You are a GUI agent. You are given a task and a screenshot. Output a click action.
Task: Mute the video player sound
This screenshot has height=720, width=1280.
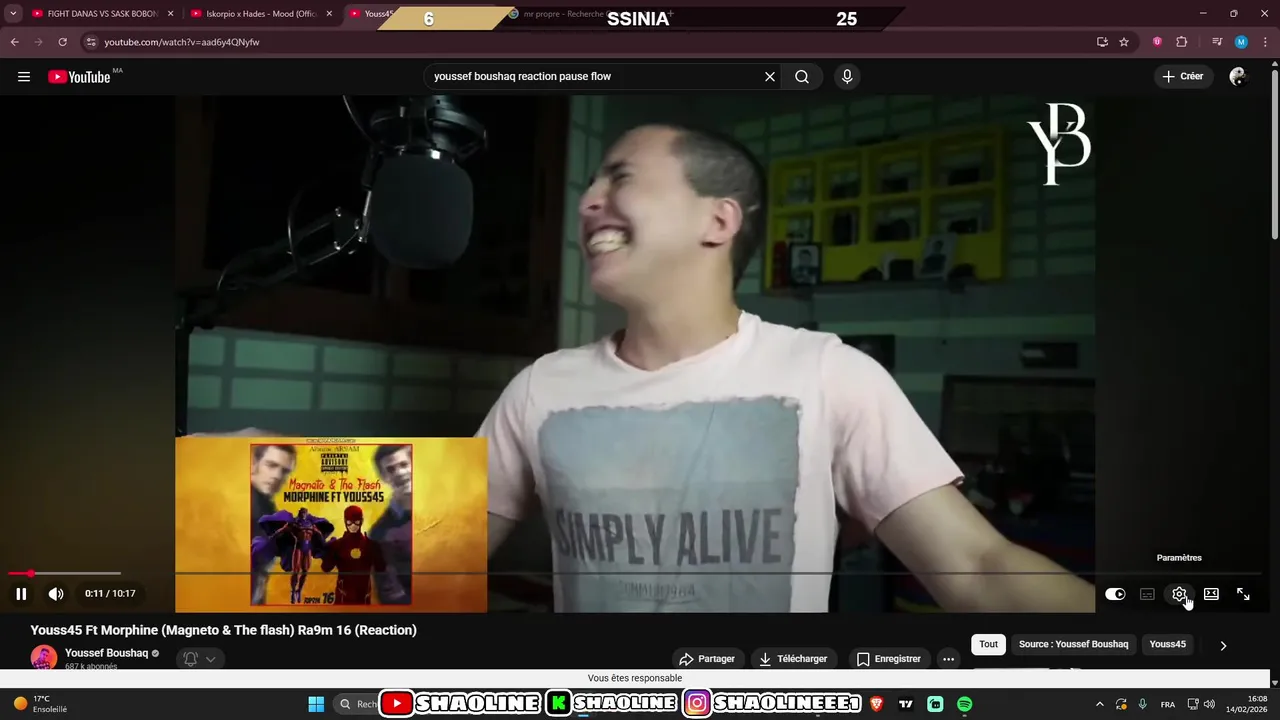[x=56, y=594]
